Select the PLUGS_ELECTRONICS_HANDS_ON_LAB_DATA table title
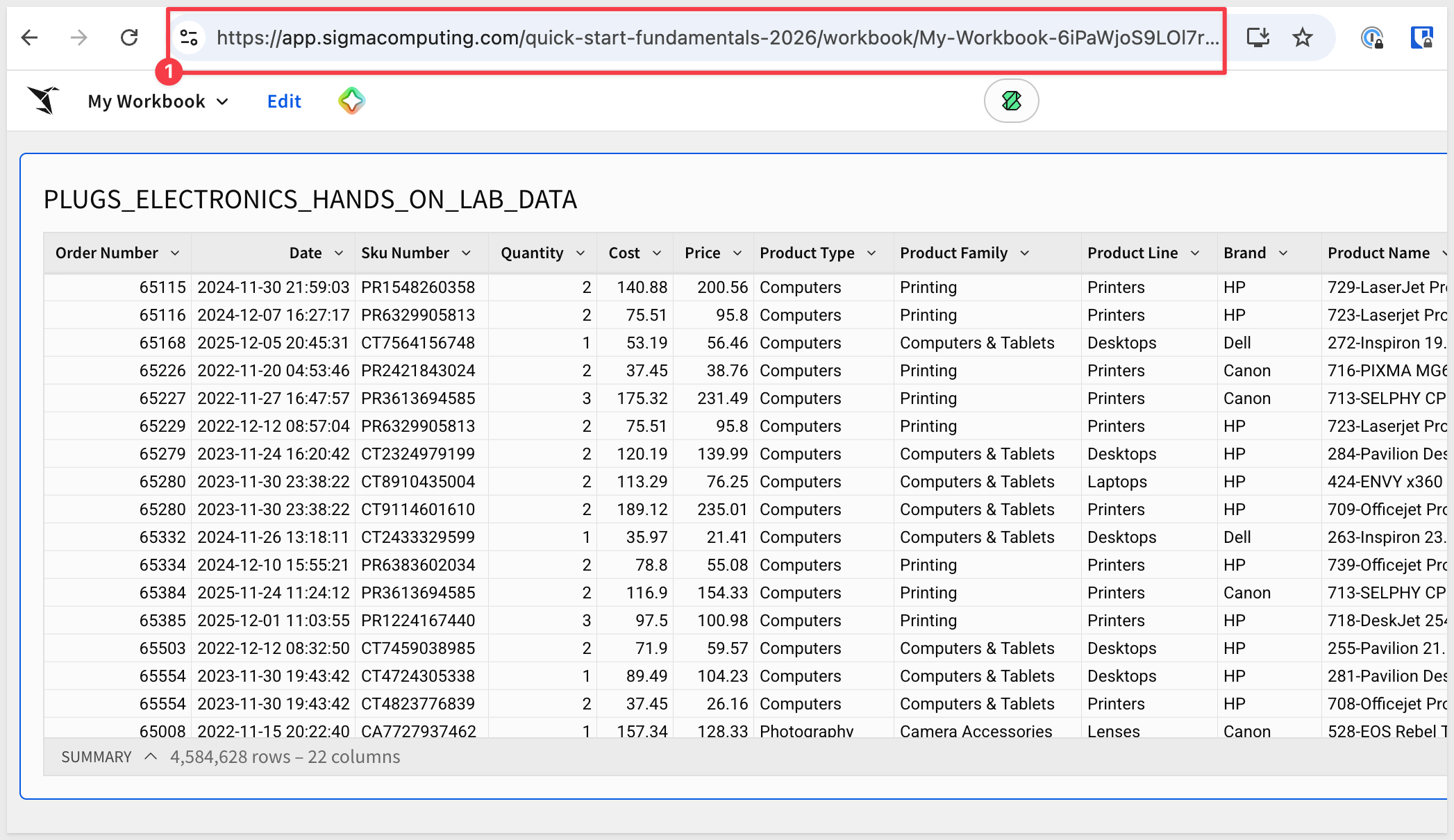 coord(310,200)
